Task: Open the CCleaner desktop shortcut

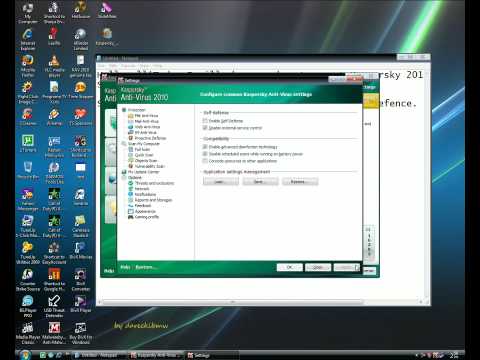Action: click(x=28, y=117)
